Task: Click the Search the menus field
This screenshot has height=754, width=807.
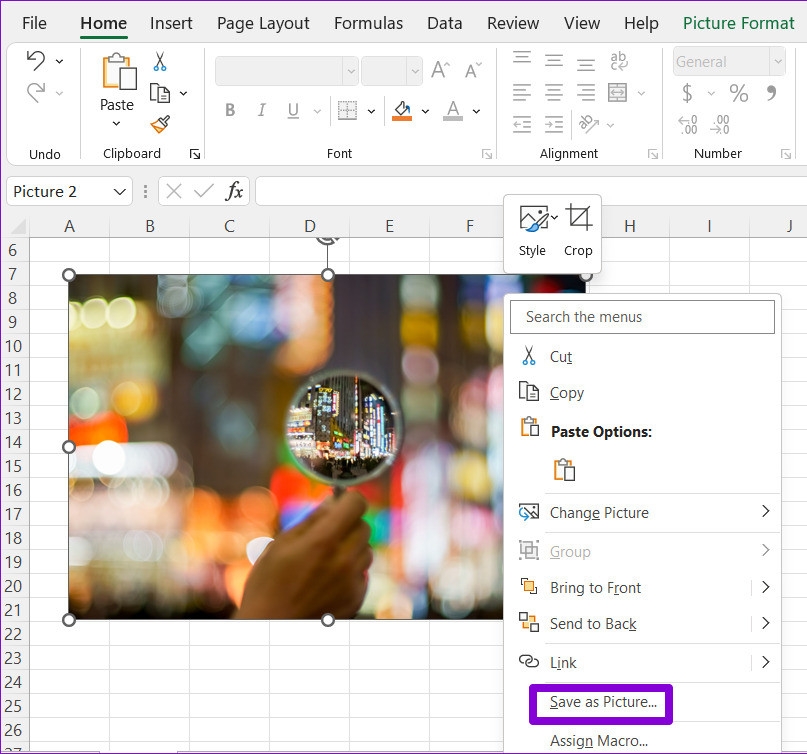Action: pyautogui.click(x=642, y=317)
